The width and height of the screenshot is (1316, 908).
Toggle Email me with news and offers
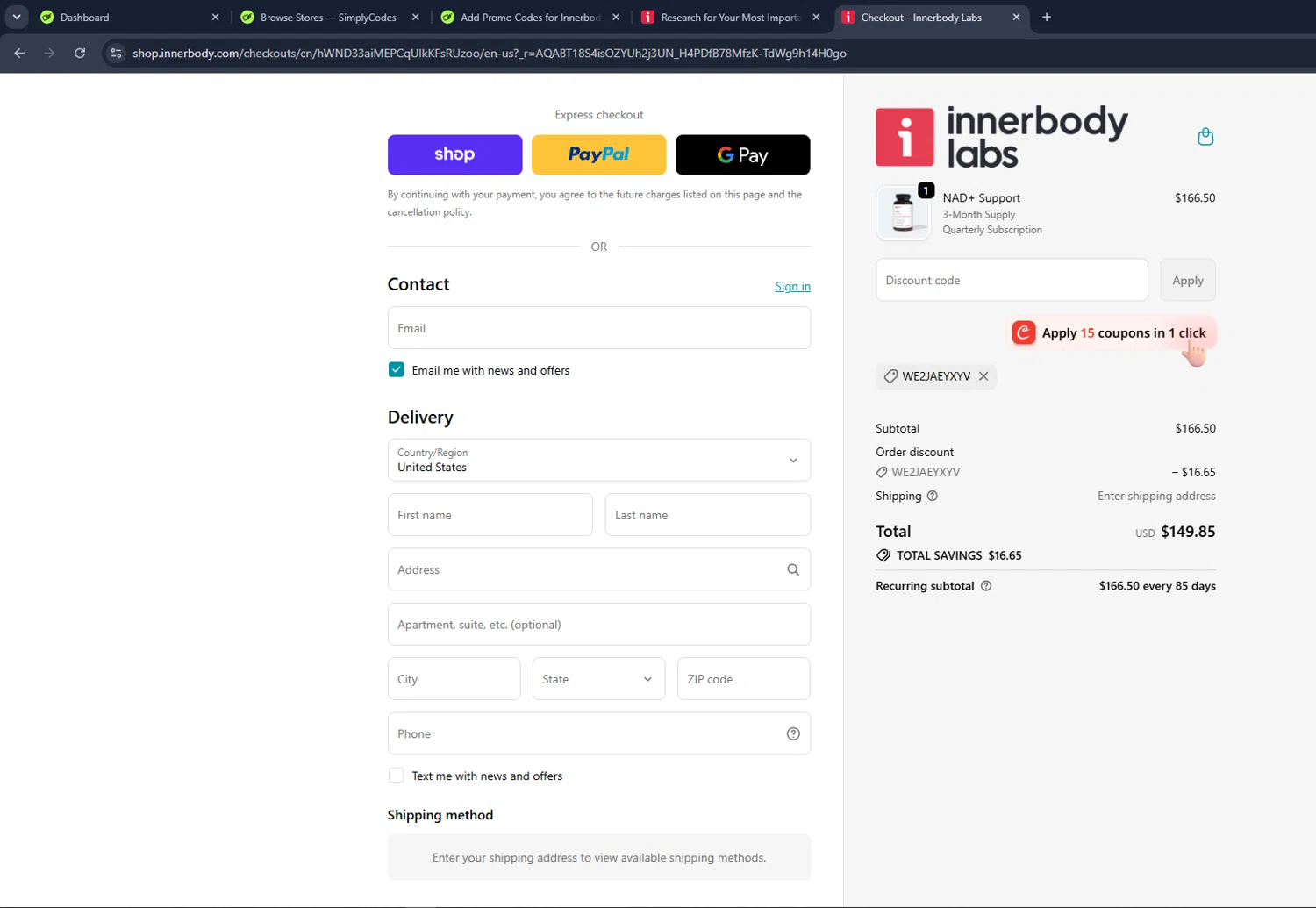click(x=397, y=370)
